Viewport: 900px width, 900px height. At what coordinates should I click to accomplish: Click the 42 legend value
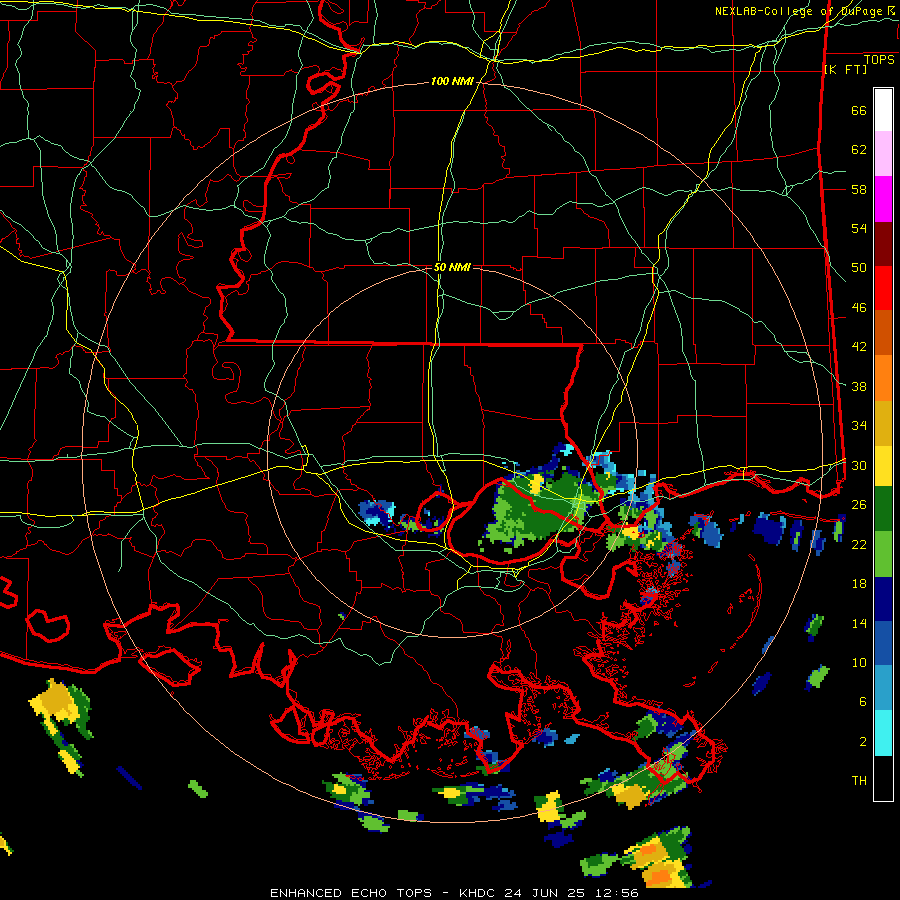point(859,347)
